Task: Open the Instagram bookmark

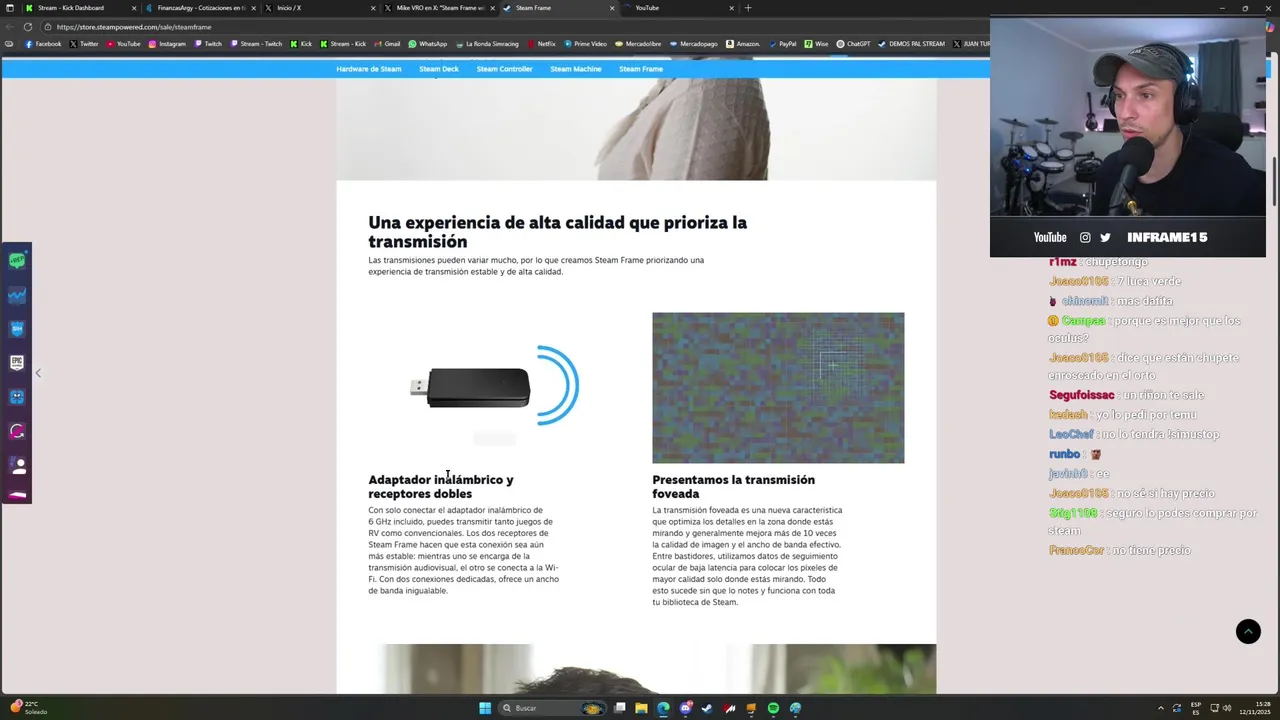Action: (x=167, y=44)
